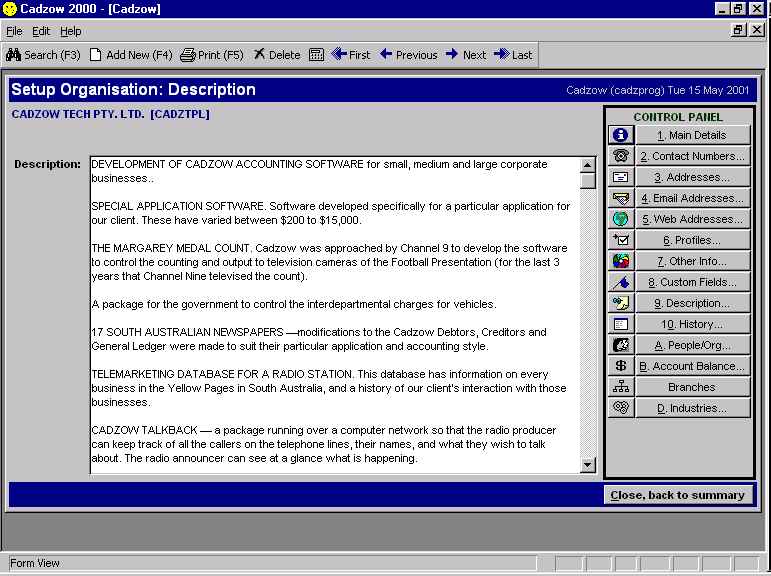Go to the Previous record
Image resolution: width=771 pixels, height=576 pixels.
click(x=409, y=55)
